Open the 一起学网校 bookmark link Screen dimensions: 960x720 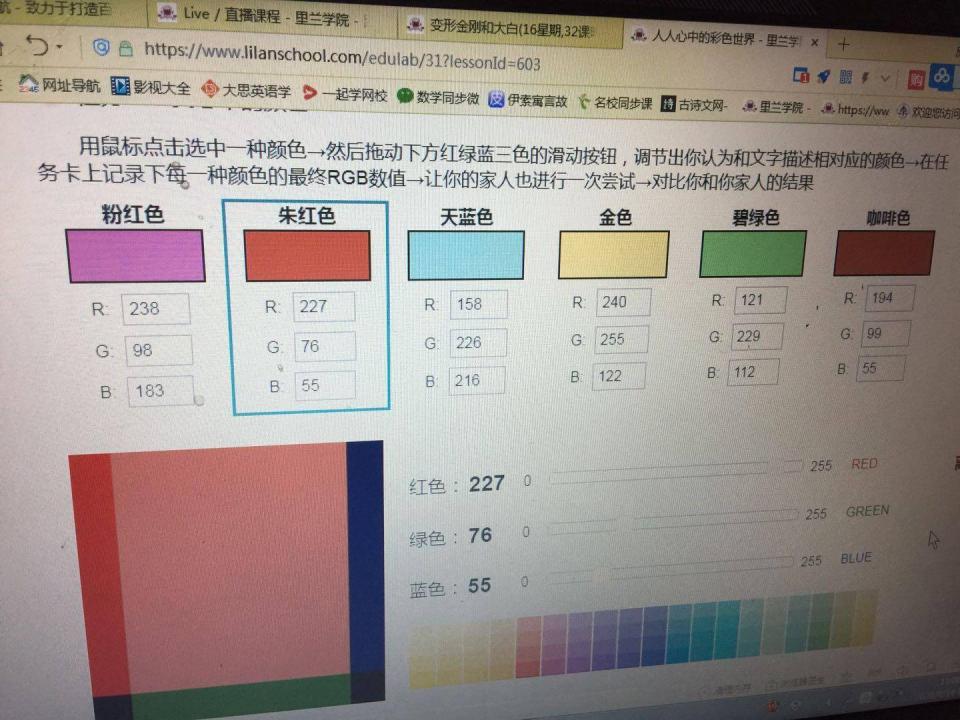(345, 94)
